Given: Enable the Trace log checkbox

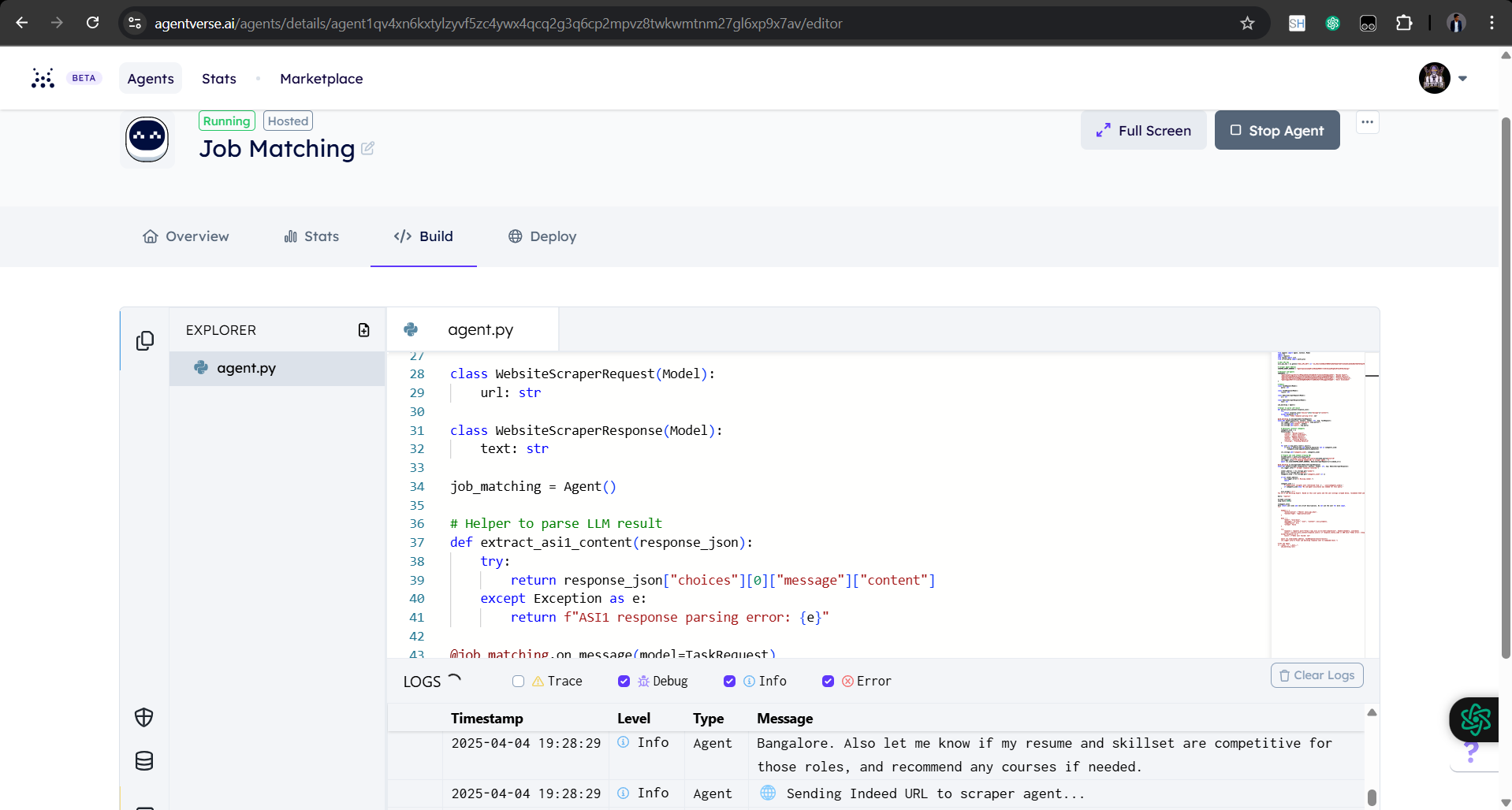Looking at the screenshot, I should point(518,682).
